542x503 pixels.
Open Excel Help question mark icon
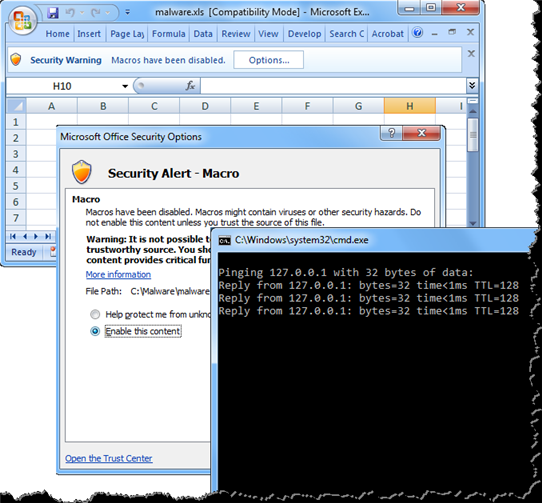pyautogui.click(x=418, y=32)
